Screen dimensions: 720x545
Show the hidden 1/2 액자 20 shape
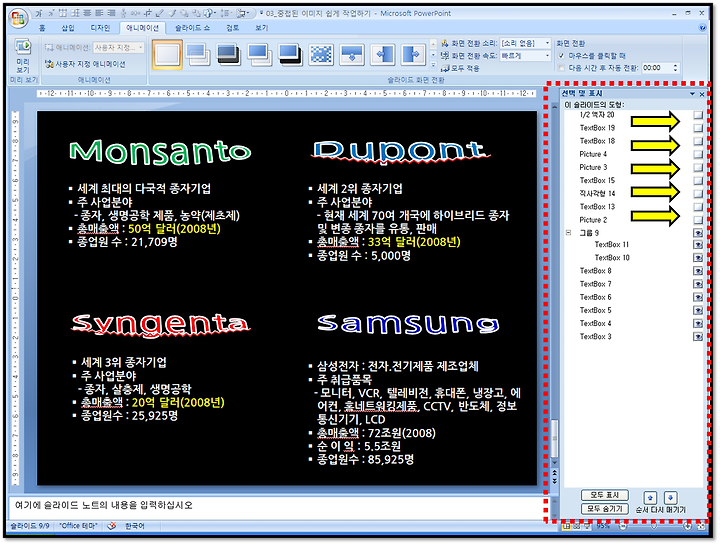698,114
